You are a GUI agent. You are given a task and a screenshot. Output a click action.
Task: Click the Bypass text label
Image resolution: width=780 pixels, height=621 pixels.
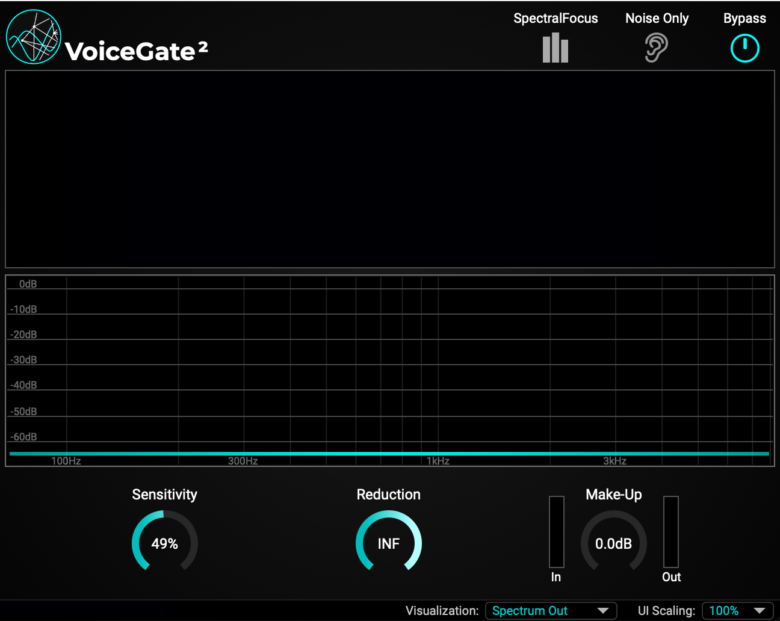click(x=744, y=18)
